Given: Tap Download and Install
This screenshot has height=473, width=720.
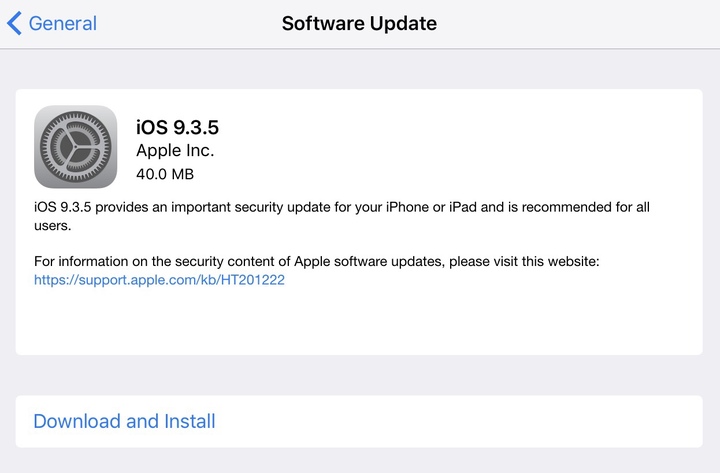Looking at the screenshot, I should 124,421.
